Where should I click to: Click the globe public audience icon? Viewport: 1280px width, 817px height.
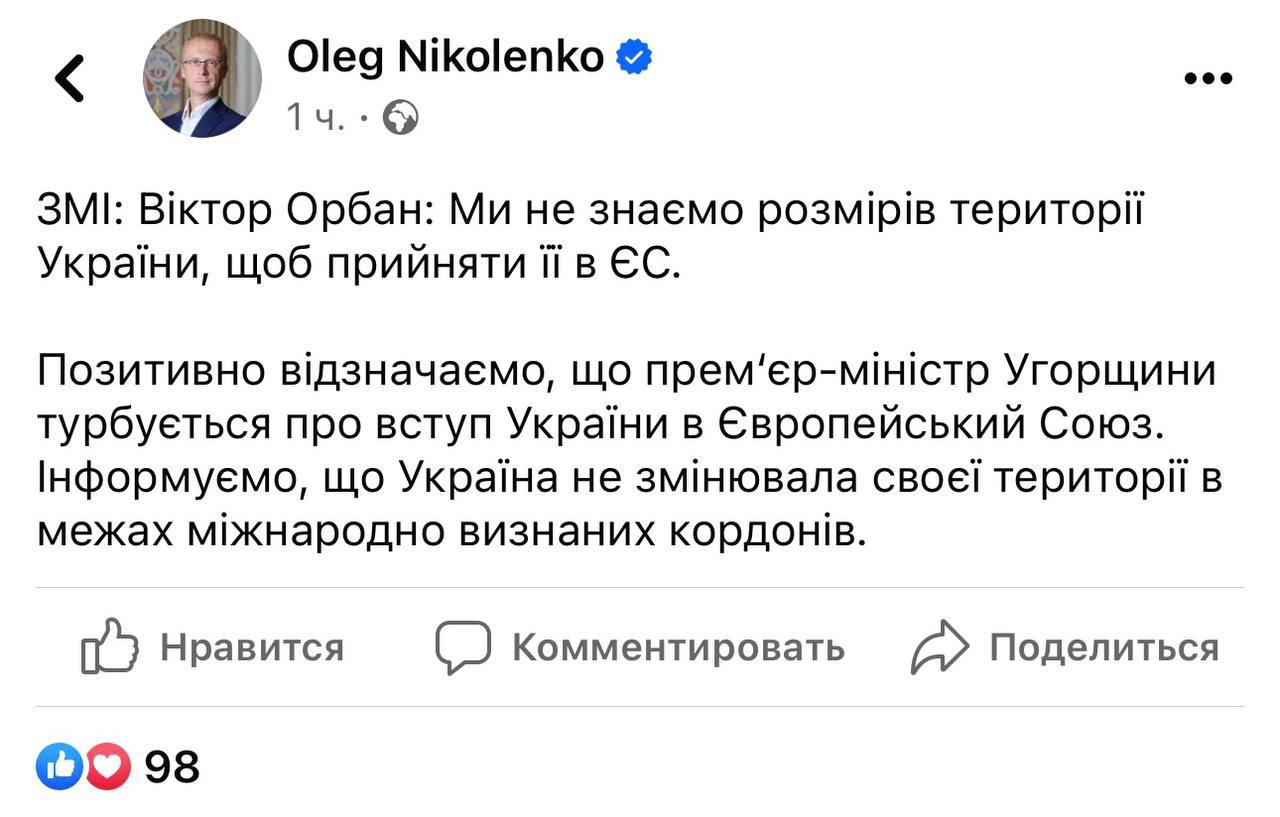pos(401,119)
